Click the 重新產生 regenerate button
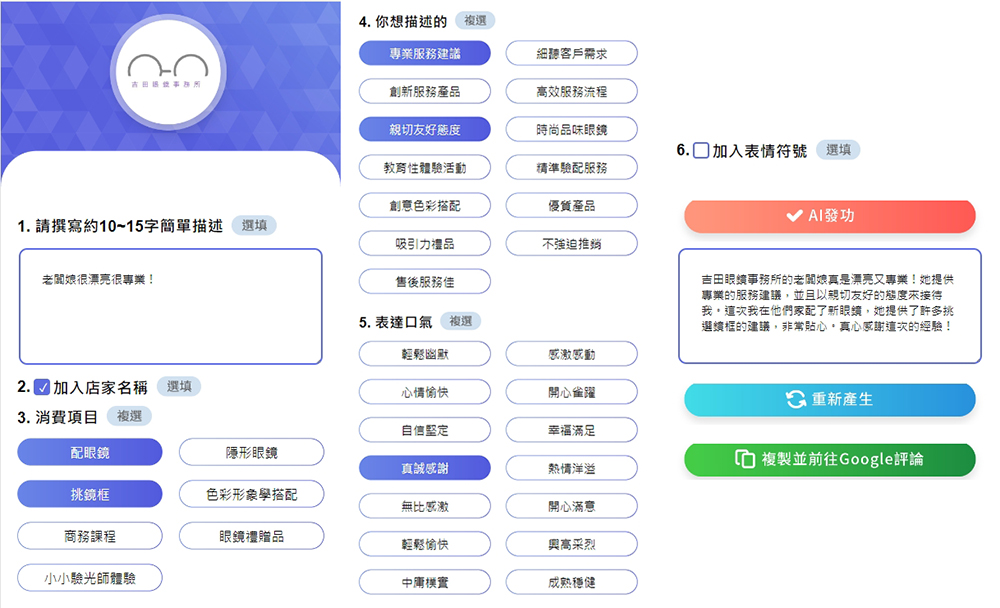This screenshot has width=1000, height=608. tap(829, 399)
